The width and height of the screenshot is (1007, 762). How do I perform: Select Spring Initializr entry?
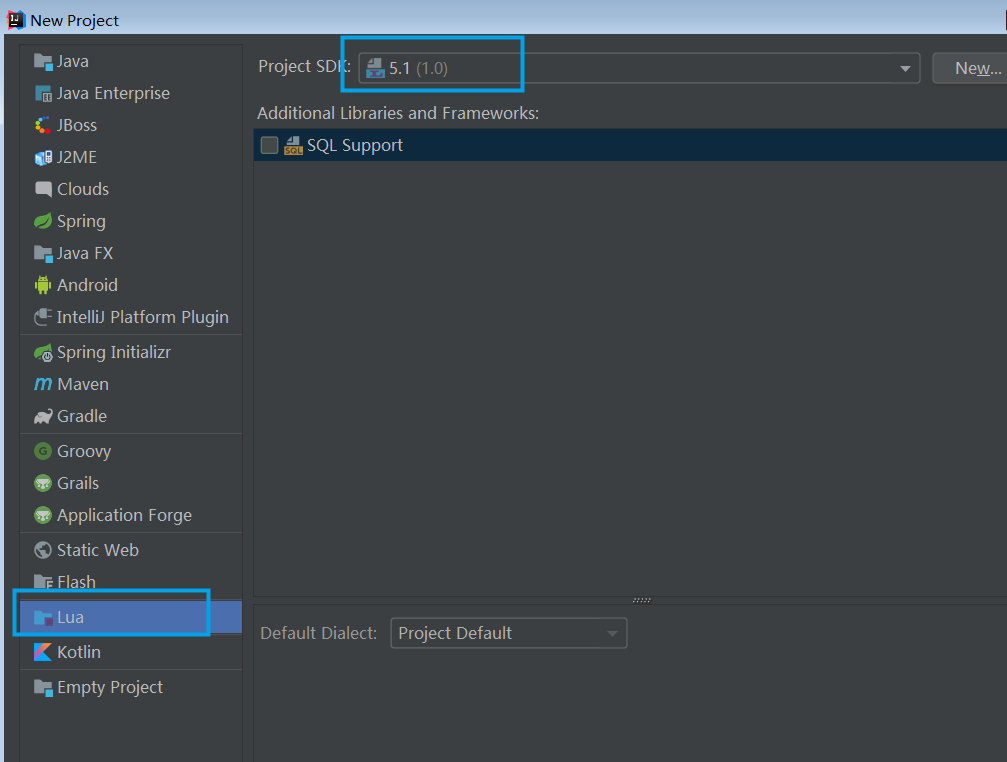coord(131,352)
